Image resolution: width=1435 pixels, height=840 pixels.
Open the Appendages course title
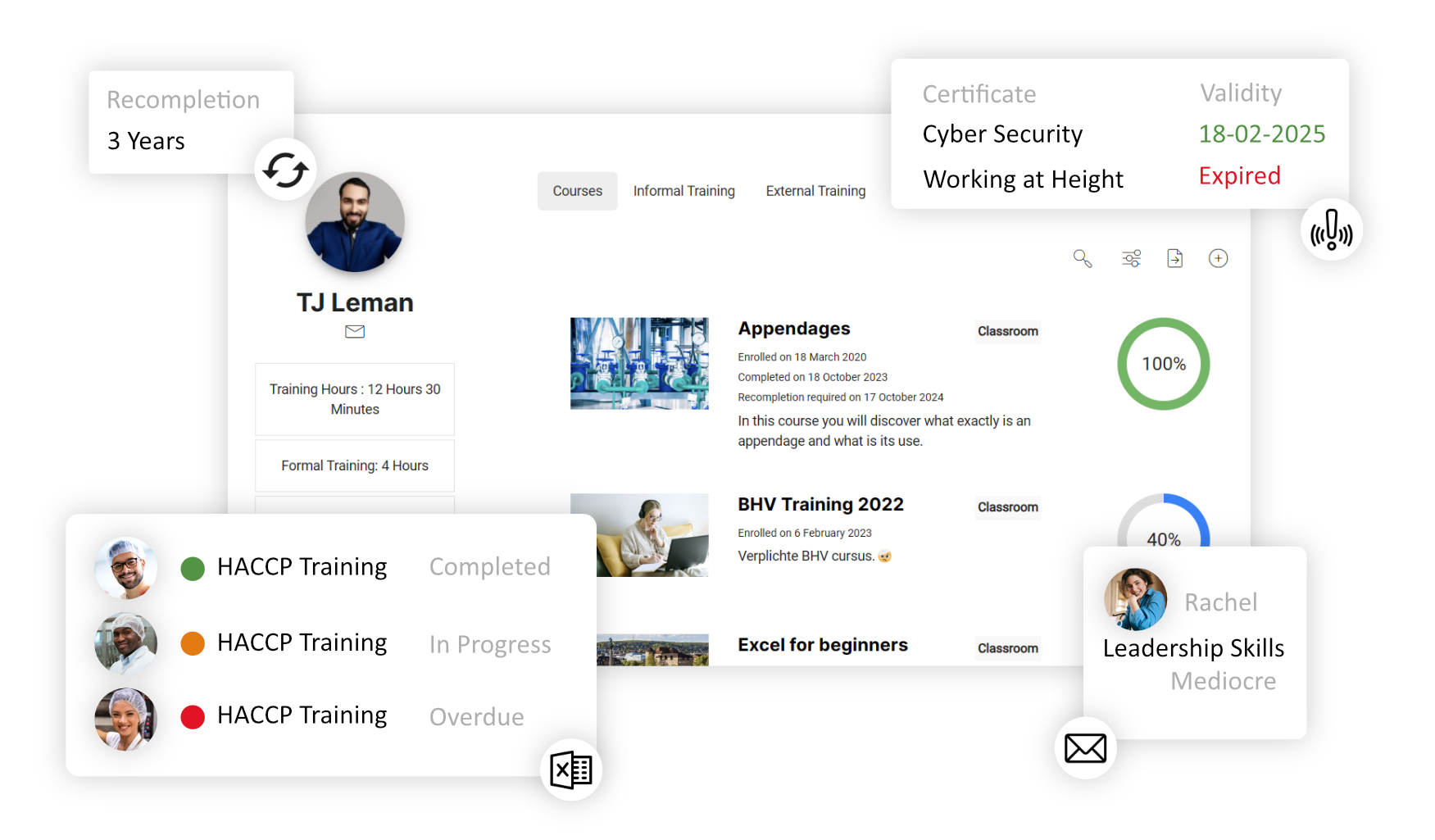(793, 329)
